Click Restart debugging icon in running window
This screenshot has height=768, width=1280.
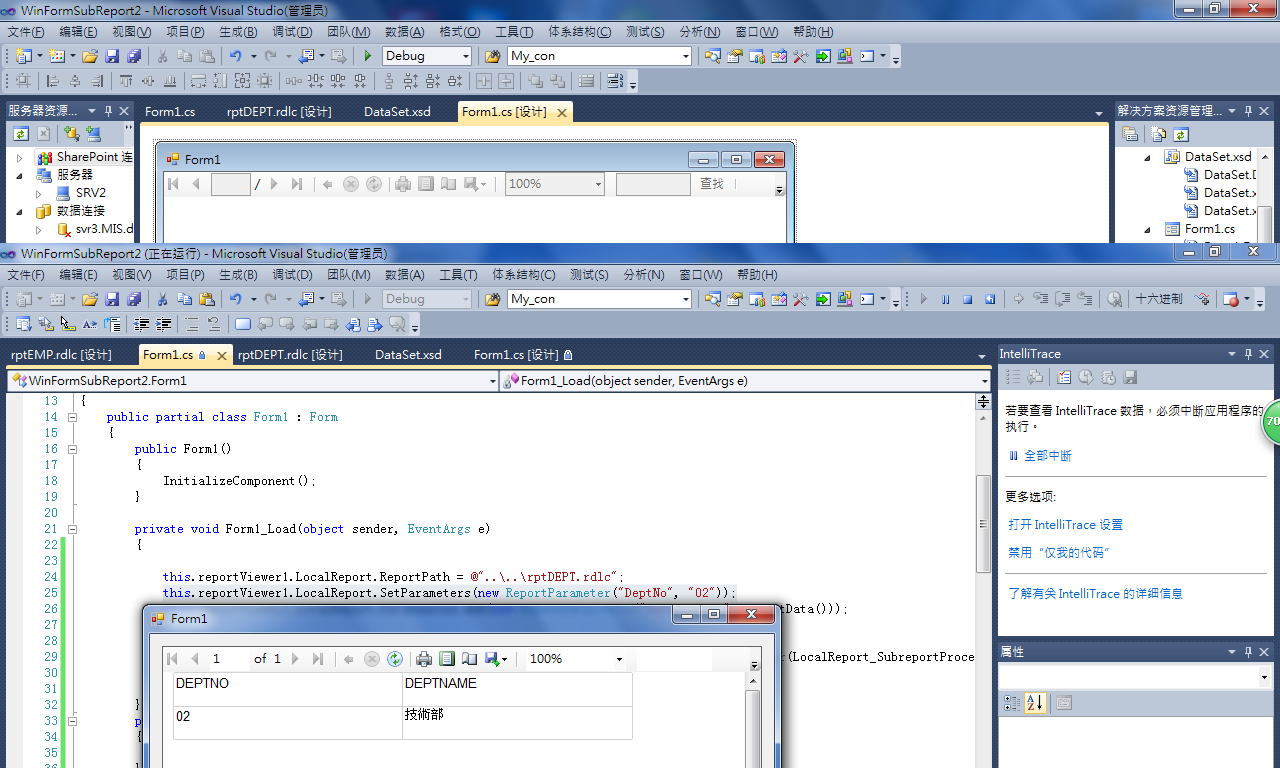[x=990, y=299]
